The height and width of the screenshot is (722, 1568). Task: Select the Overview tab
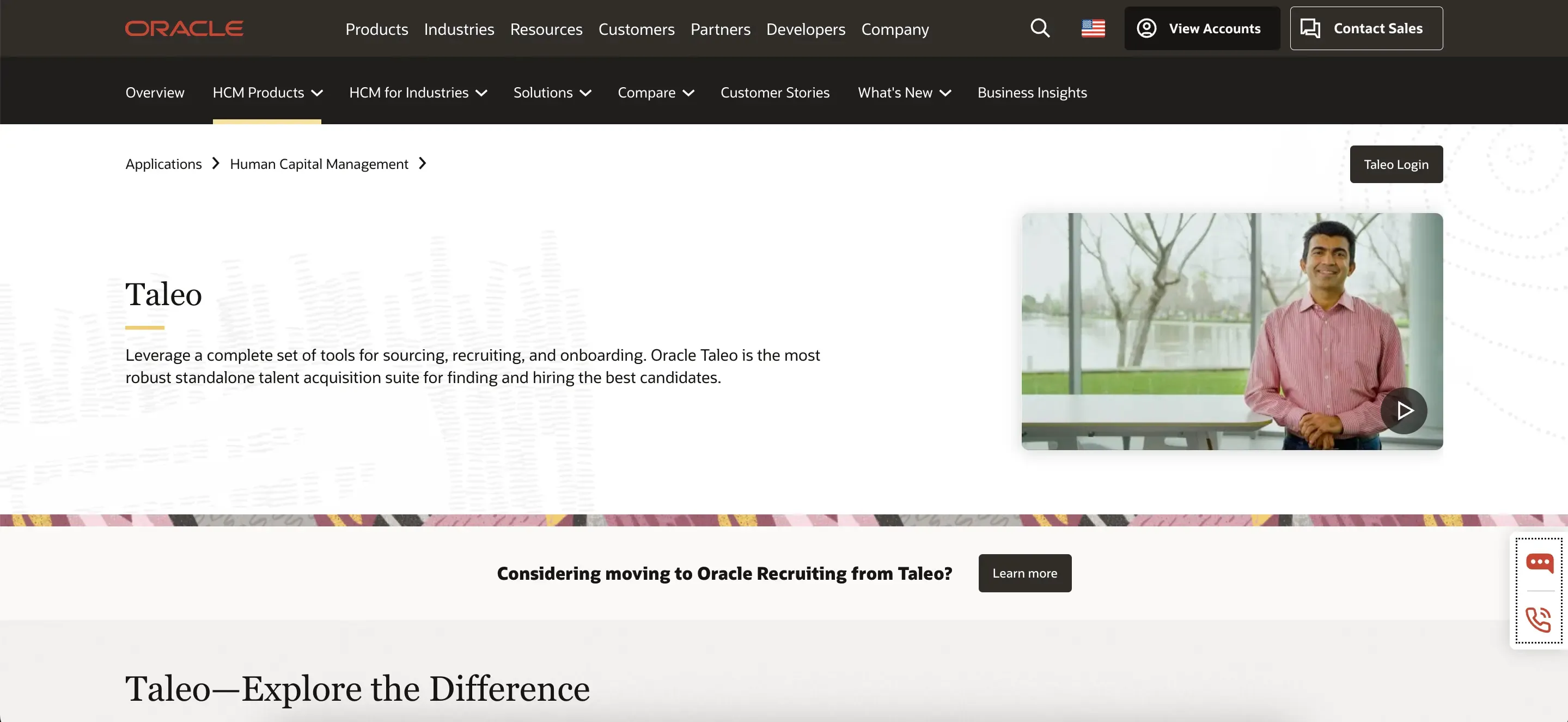[155, 93]
